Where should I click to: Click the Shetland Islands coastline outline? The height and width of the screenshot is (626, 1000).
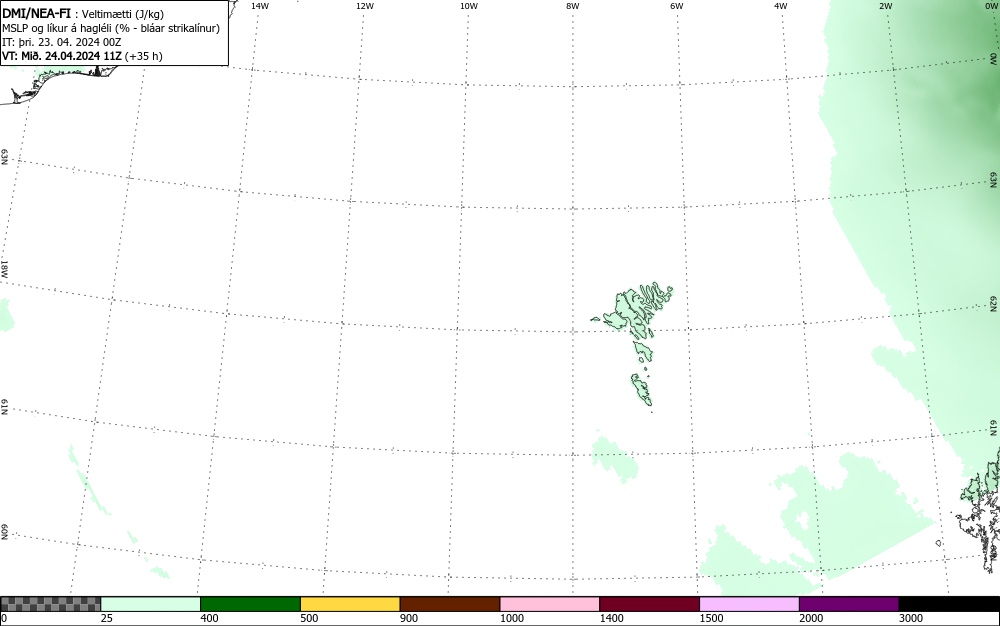(x=982, y=510)
